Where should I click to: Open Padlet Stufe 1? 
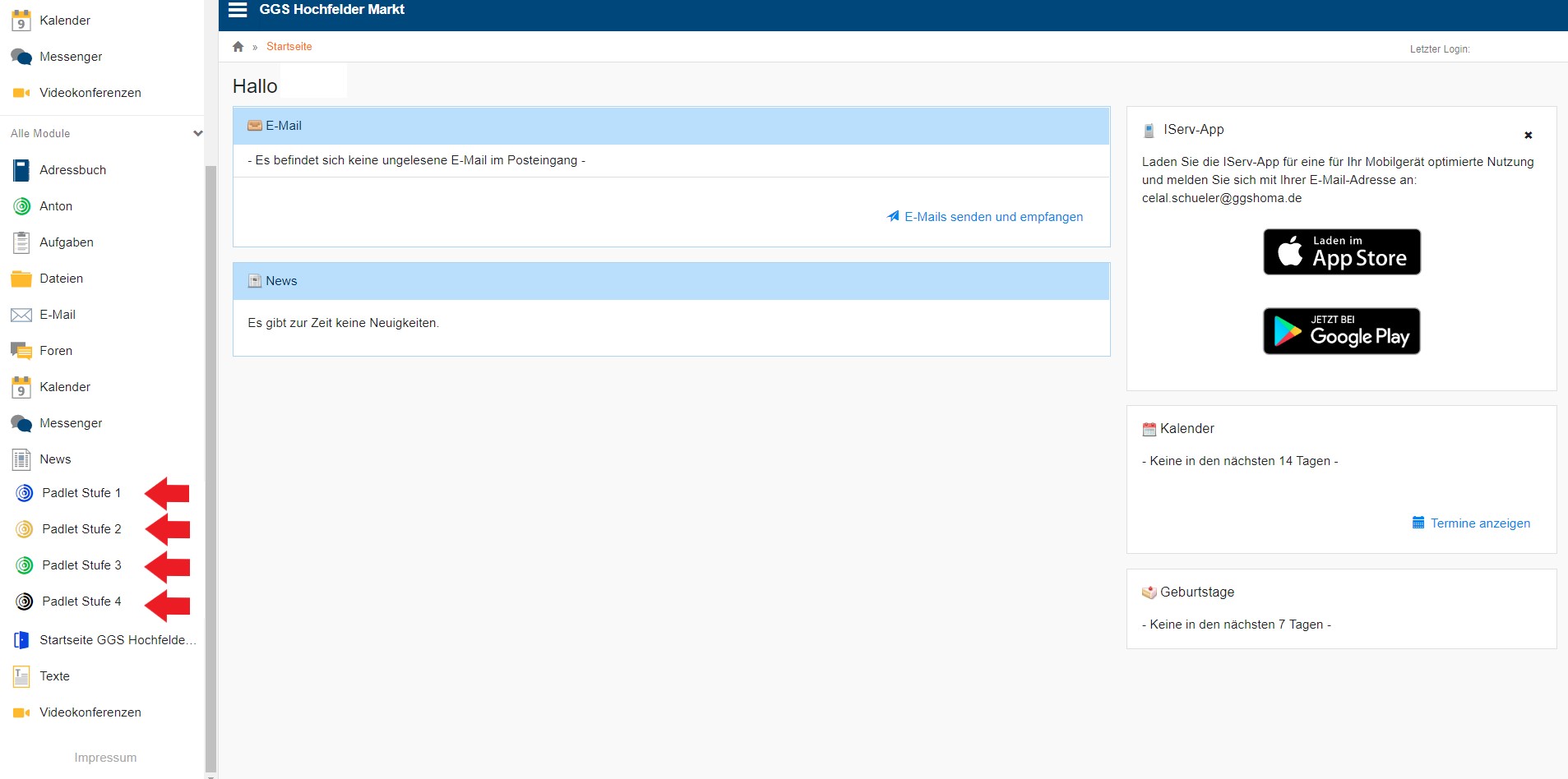point(81,493)
